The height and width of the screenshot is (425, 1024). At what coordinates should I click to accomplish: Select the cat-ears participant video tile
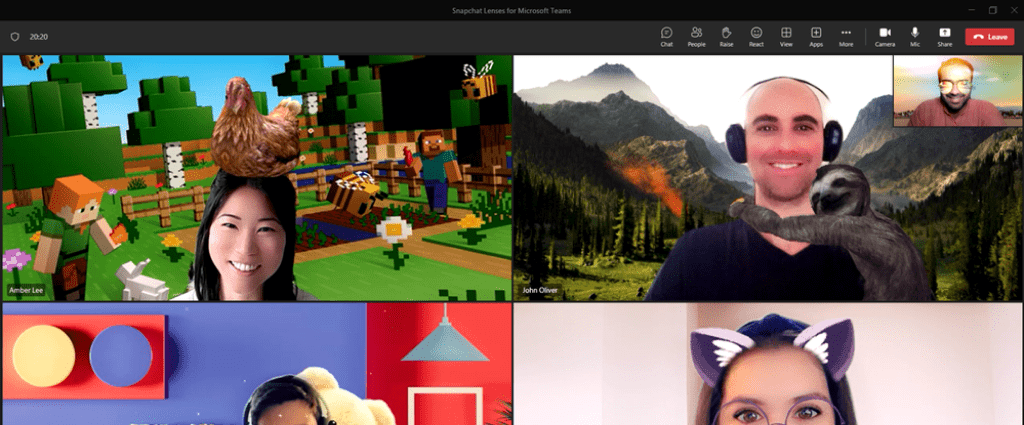pyautogui.click(x=768, y=364)
